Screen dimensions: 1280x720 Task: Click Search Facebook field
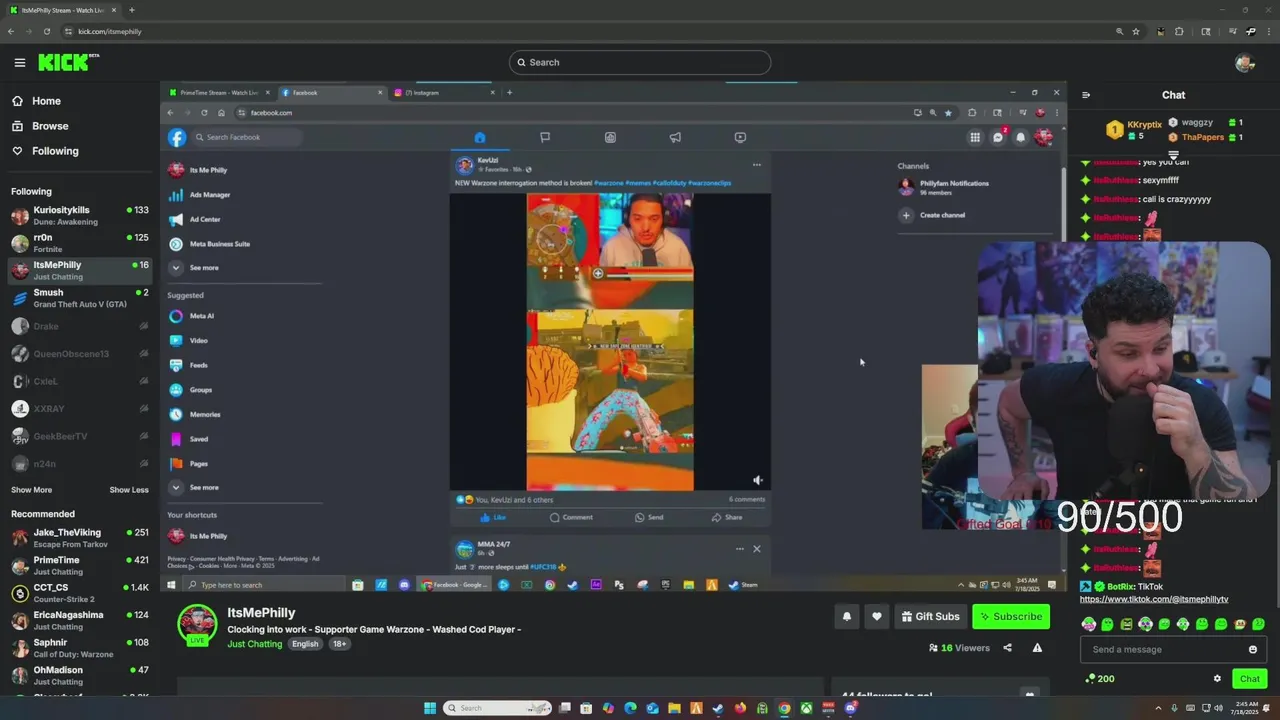click(x=245, y=137)
